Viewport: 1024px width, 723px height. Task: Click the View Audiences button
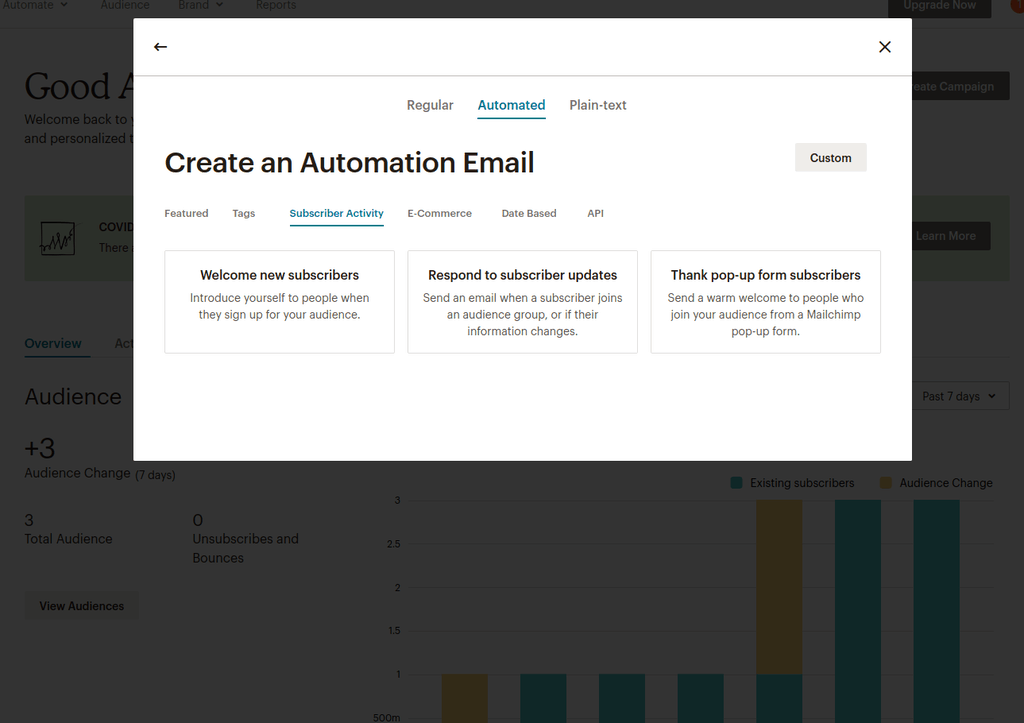pos(82,606)
